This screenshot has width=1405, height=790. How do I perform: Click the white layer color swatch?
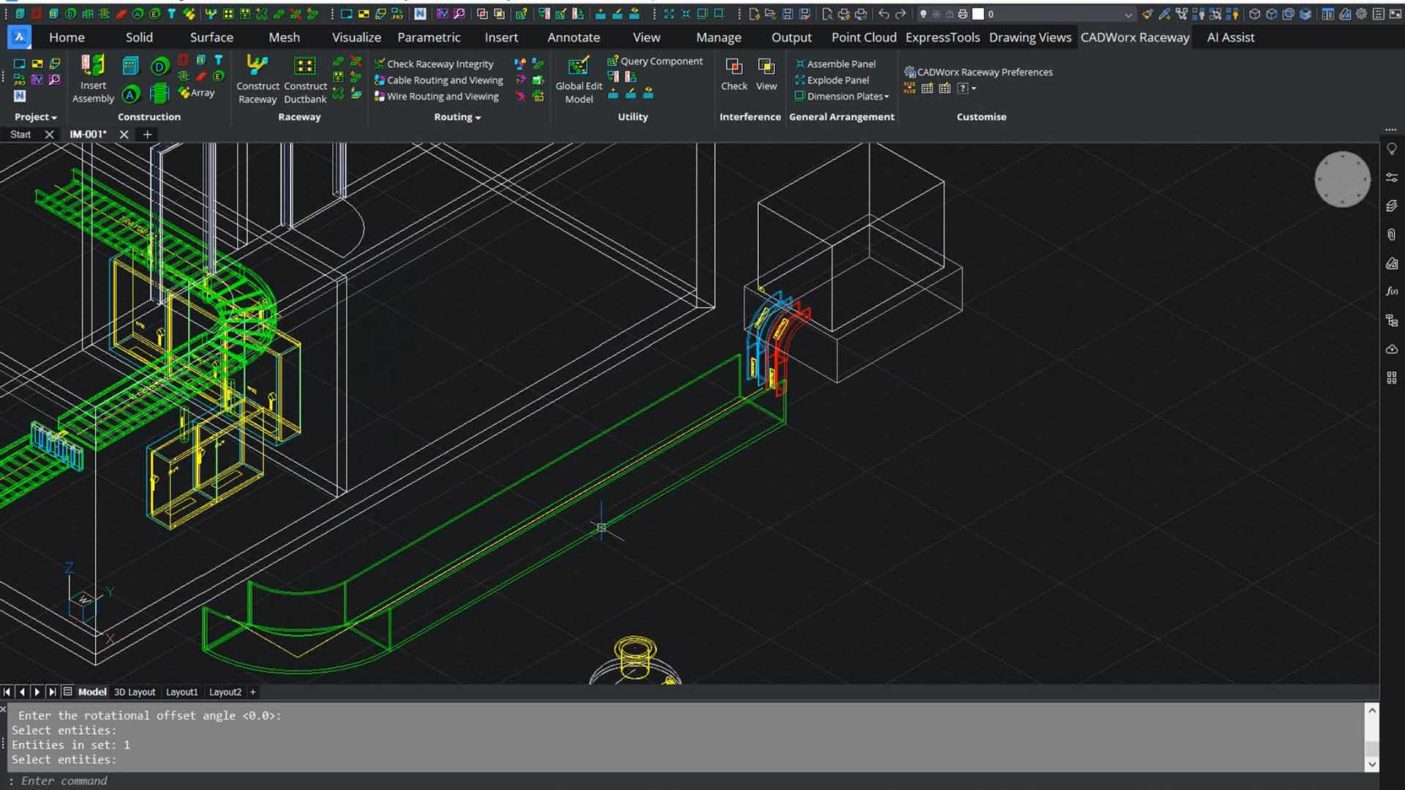[978, 14]
